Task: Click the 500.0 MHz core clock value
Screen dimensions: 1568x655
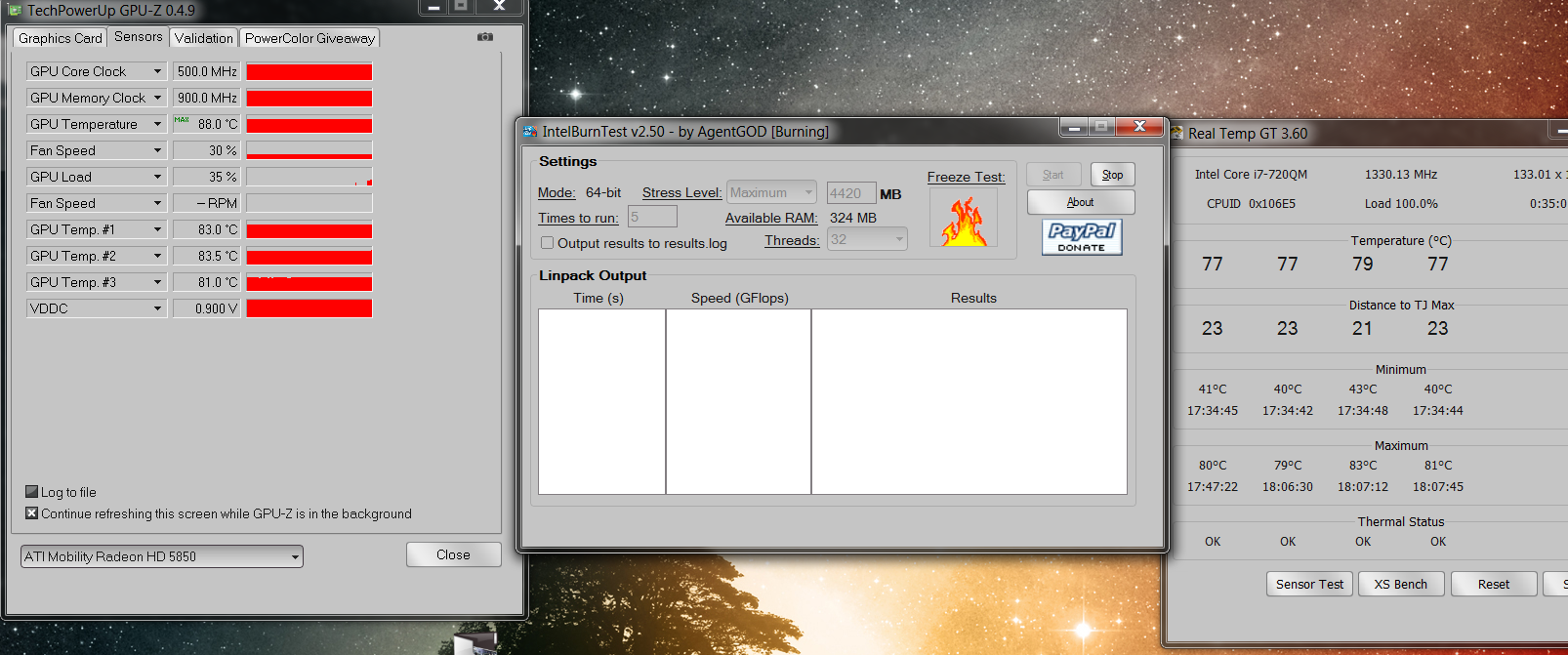Action: 207,71
